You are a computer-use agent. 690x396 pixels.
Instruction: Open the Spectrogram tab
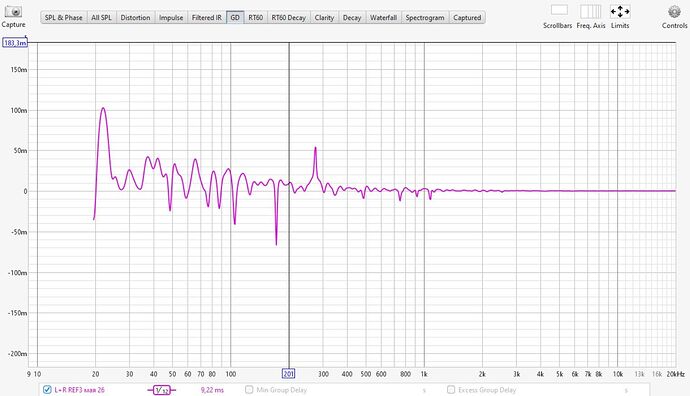(425, 18)
